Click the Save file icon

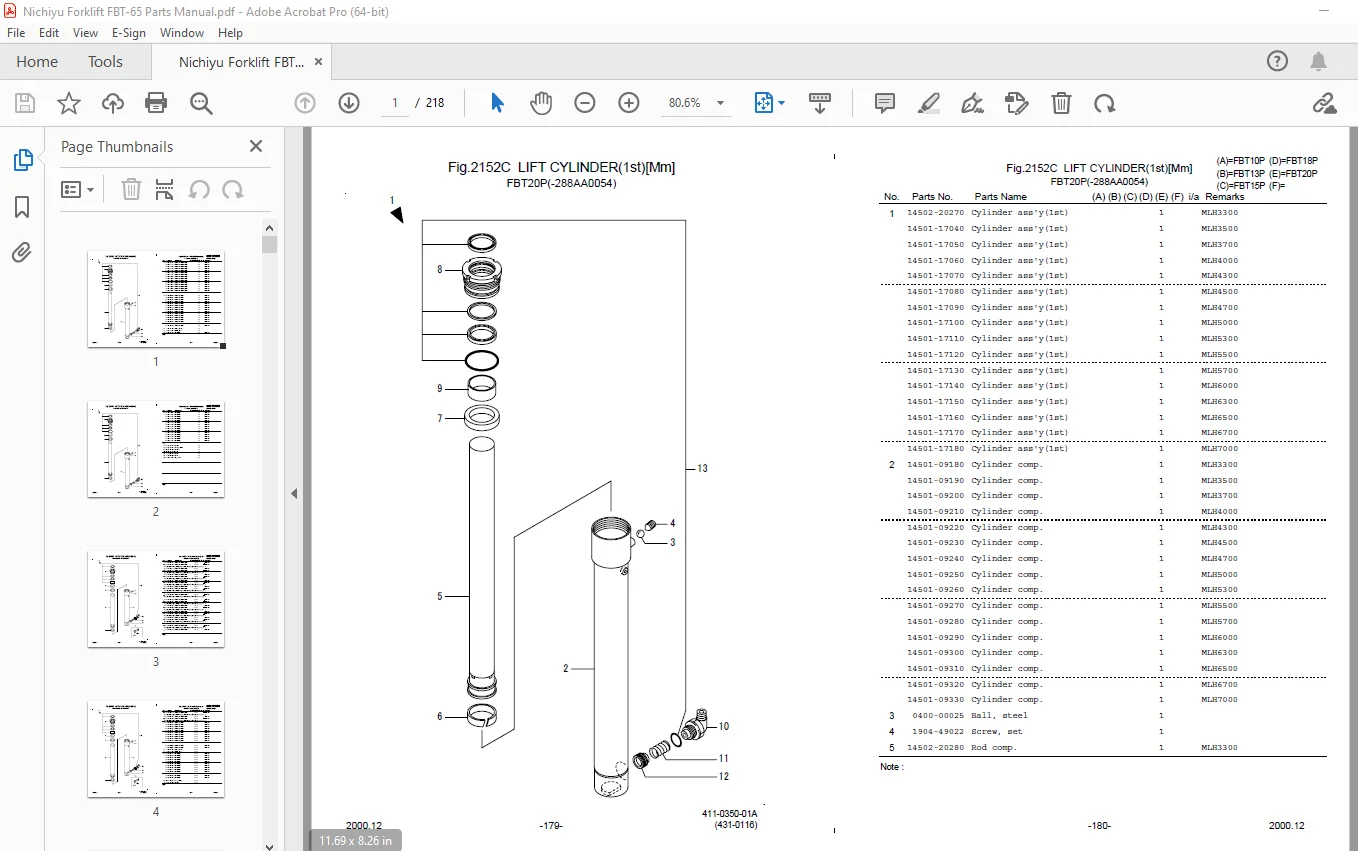click(25, 103)
